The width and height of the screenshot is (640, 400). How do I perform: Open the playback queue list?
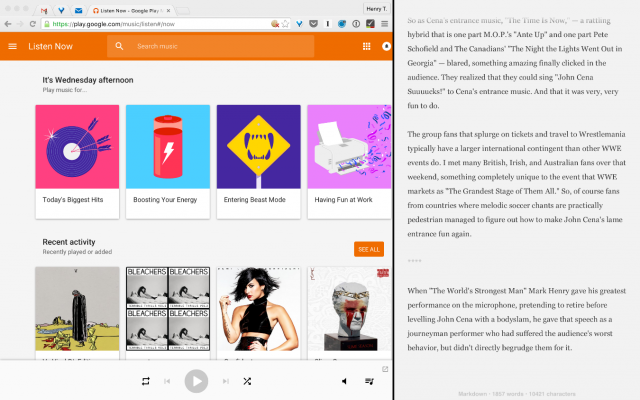[x=369, y=381]
